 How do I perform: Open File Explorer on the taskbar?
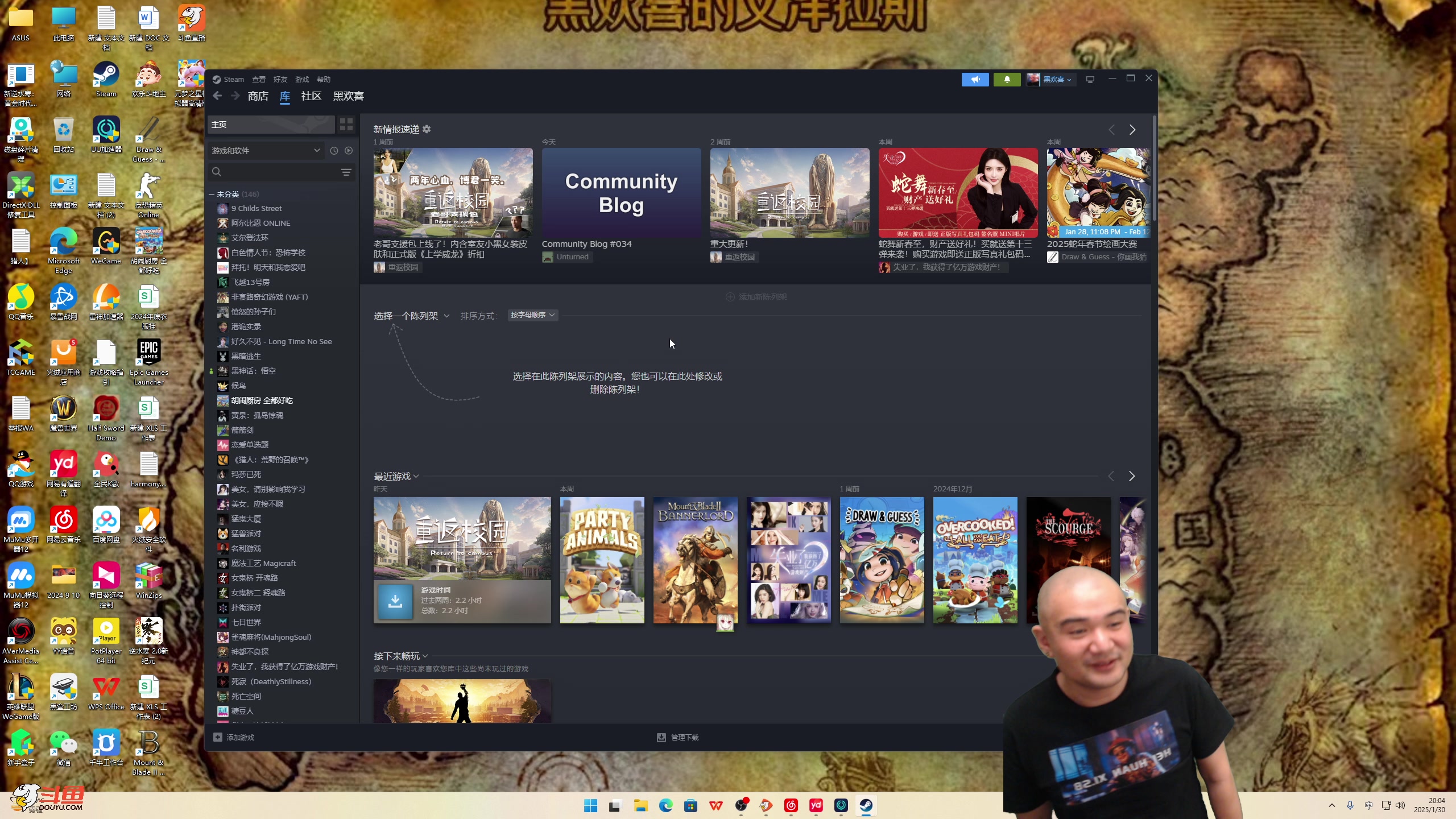pyautogui.click(x=640, y=805)
